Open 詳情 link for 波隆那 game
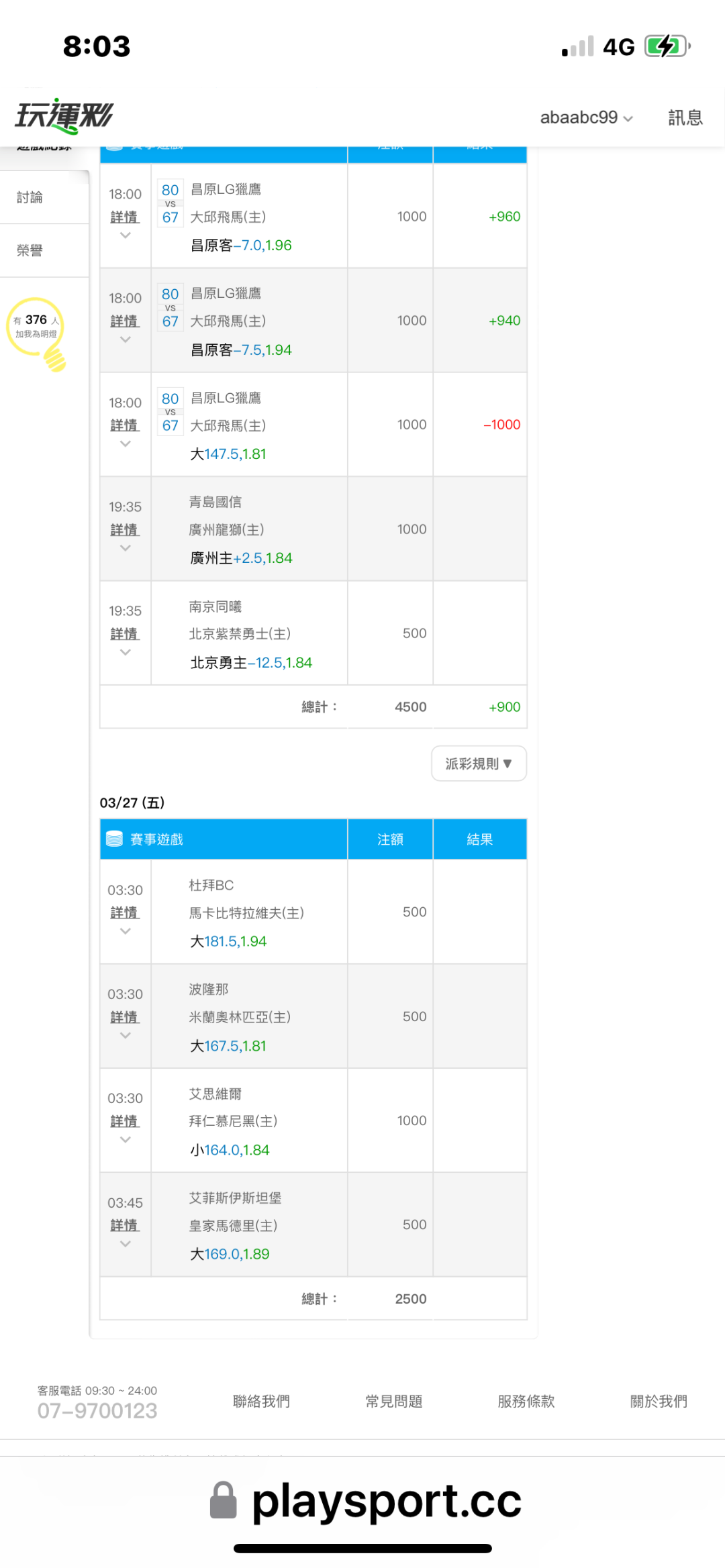Screen dimensions: 725x1568 coord(125,1017)
